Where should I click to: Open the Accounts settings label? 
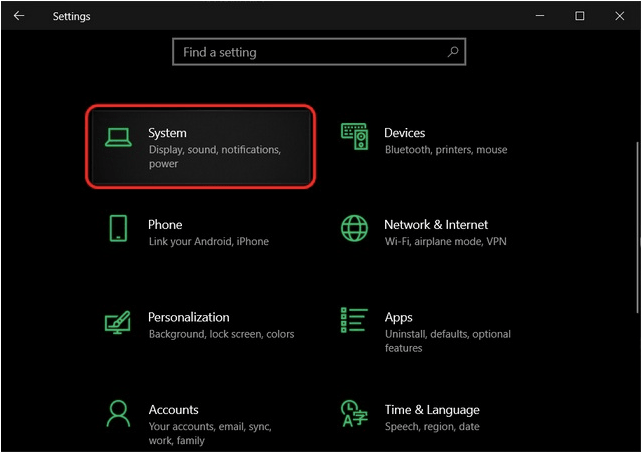pyautogui.click(x=174, y=410)
